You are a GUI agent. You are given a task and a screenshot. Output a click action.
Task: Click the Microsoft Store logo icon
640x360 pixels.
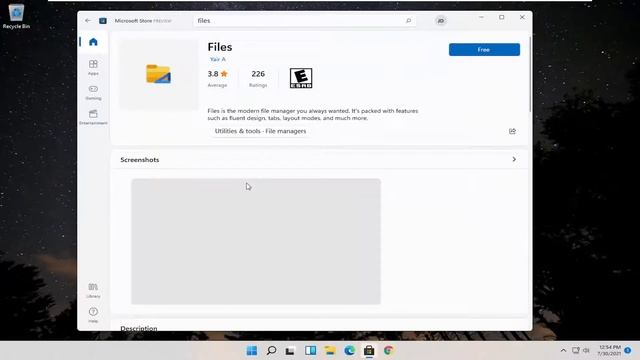click(x=103, y=20)
